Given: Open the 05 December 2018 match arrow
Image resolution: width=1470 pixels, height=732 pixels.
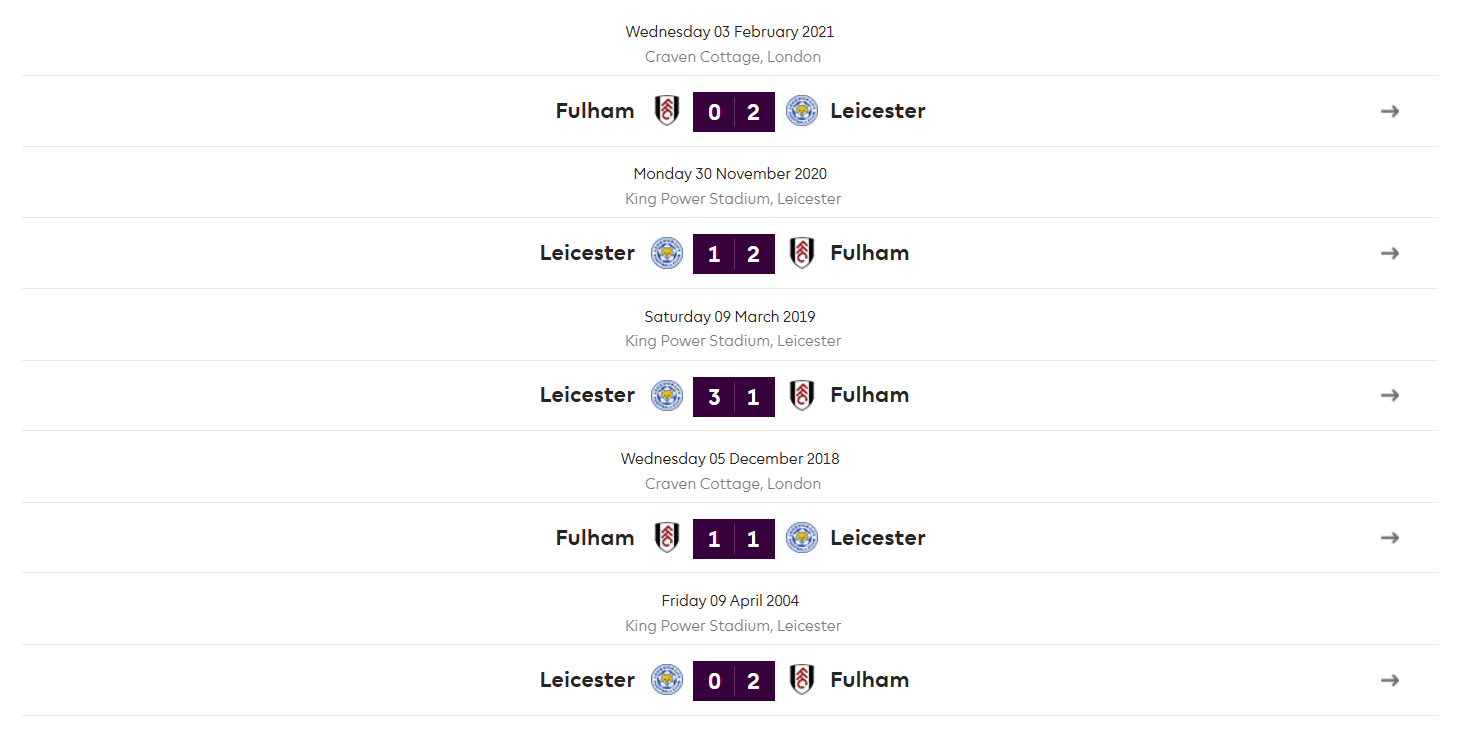Looking at the screenshot, I should coord(1389,538).
